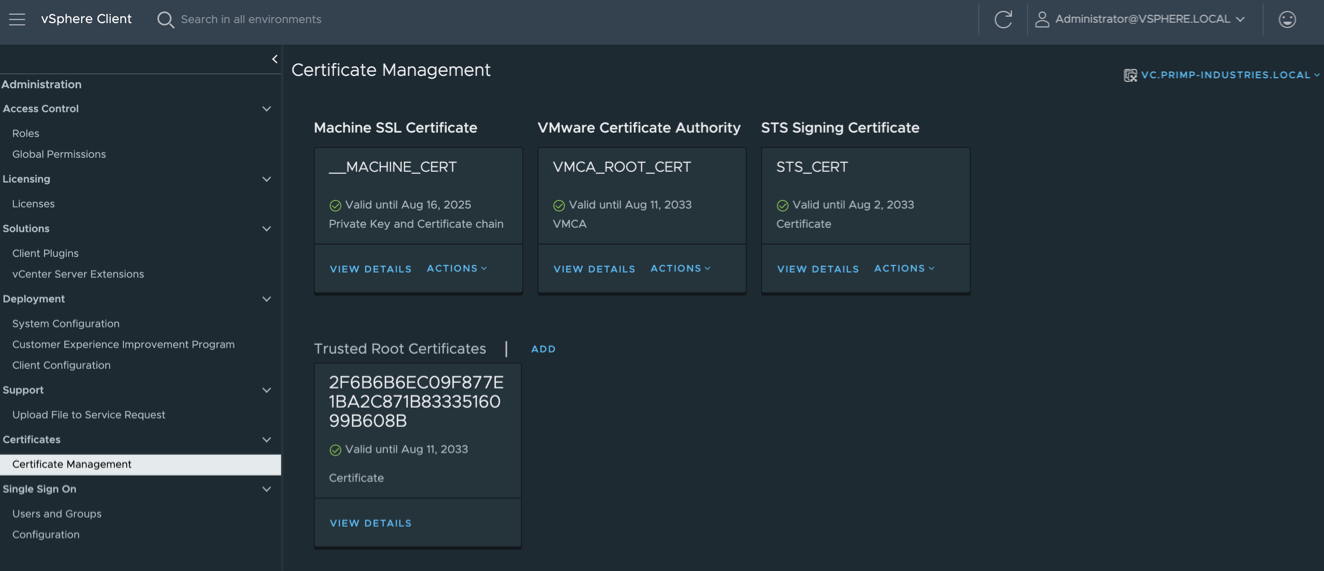1324x571 pixels.
Task: Click 'Private Key and Certificate chain' text
Action: 416,224
